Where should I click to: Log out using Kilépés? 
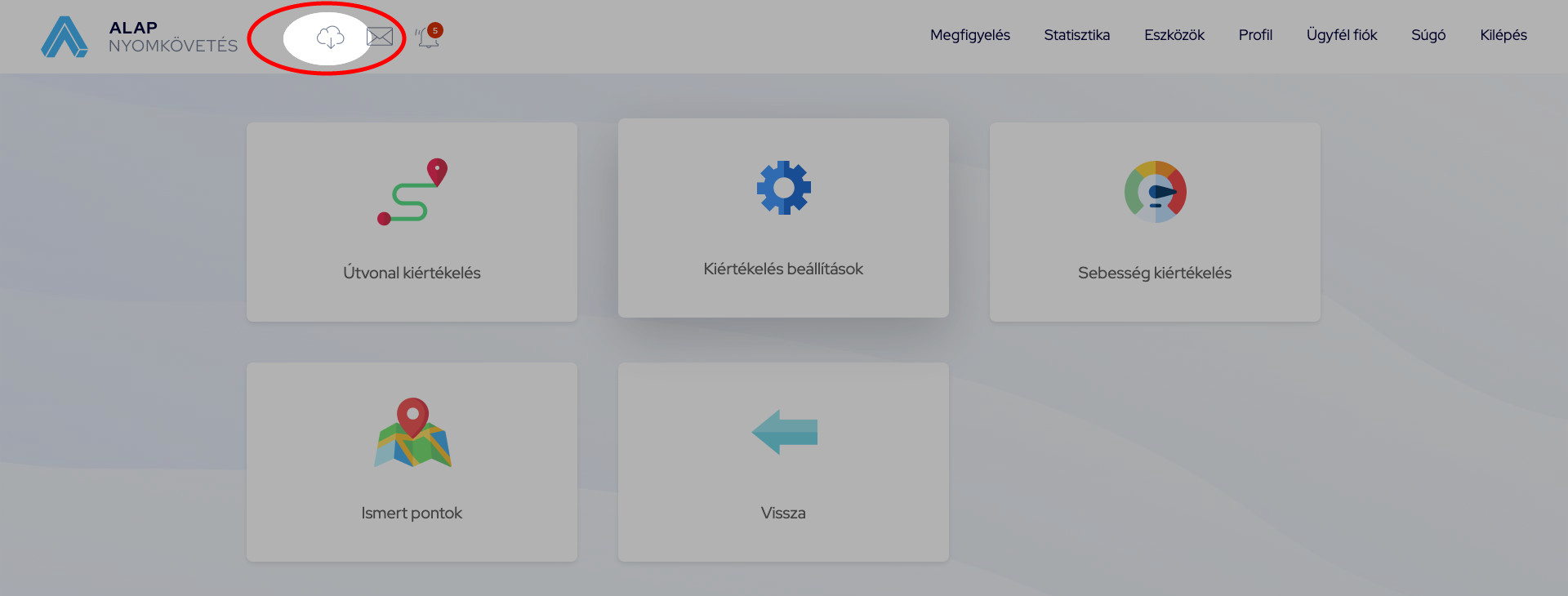point(1503,35)
